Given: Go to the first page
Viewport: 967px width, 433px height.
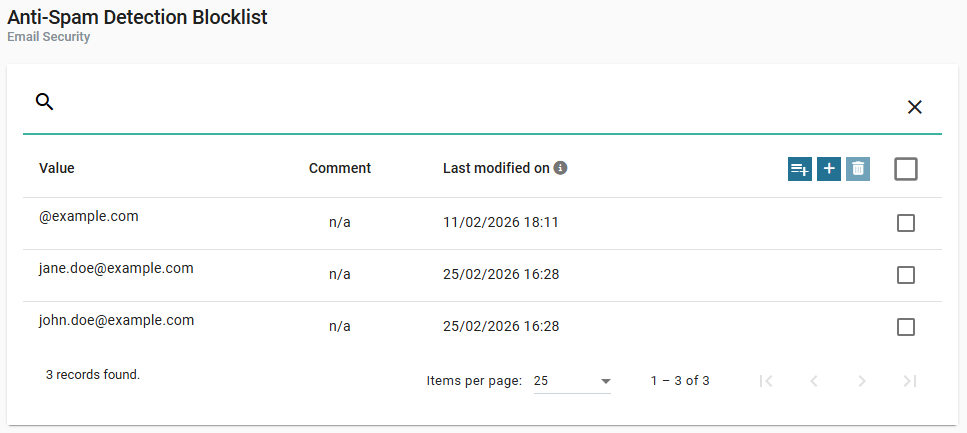Looking at the screenshot, I should pos(766,381).
